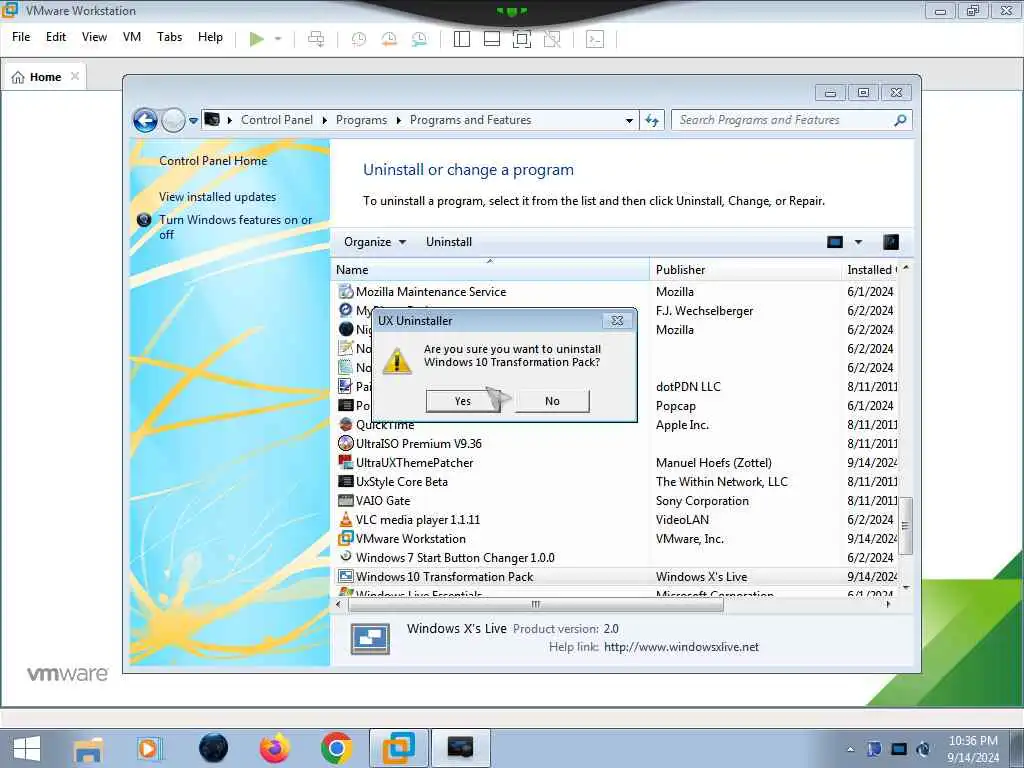Click the forward navigation arrow button
Viewport: 1024px width, 768px height.
coord(173,120)
